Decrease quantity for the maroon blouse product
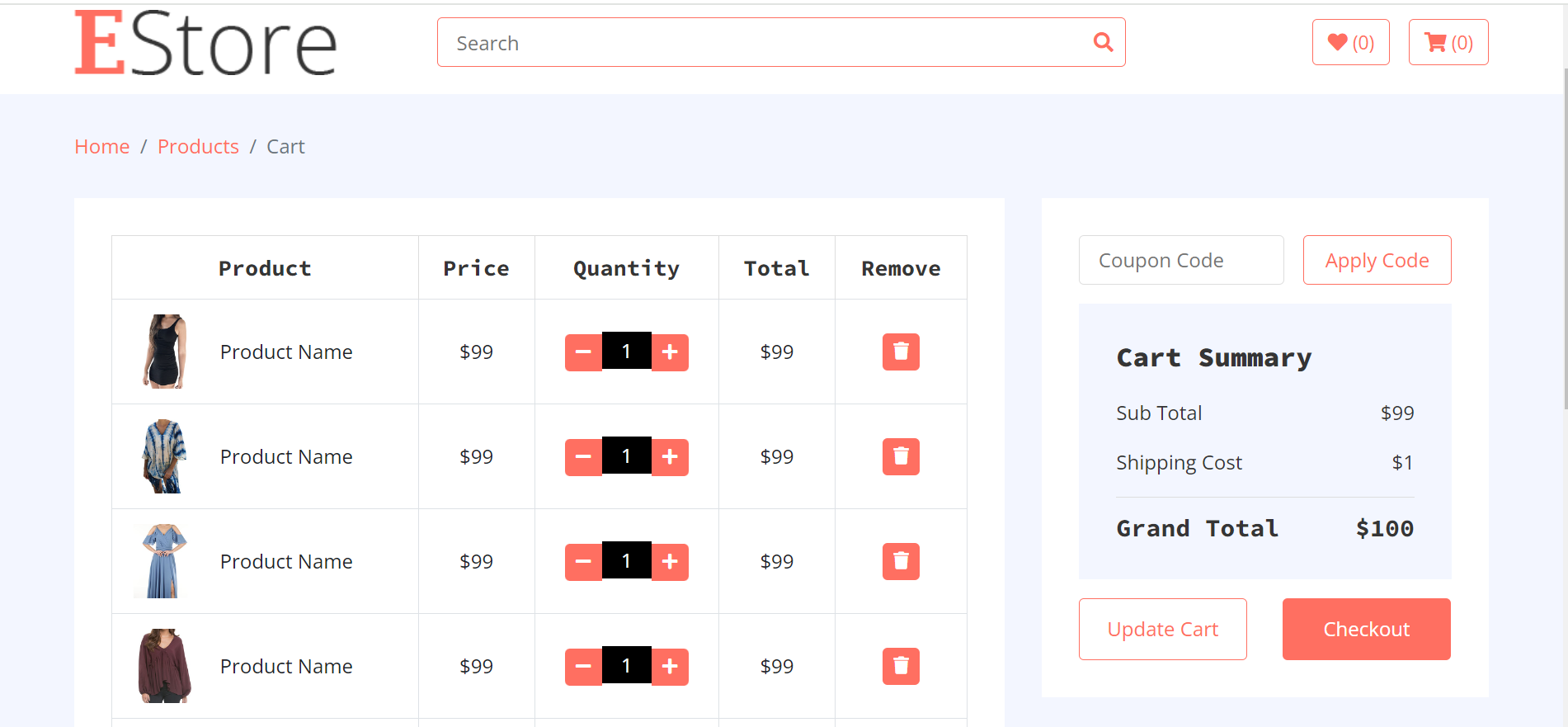This screenshot has height=727, width=1568. [x=583, y=667]
